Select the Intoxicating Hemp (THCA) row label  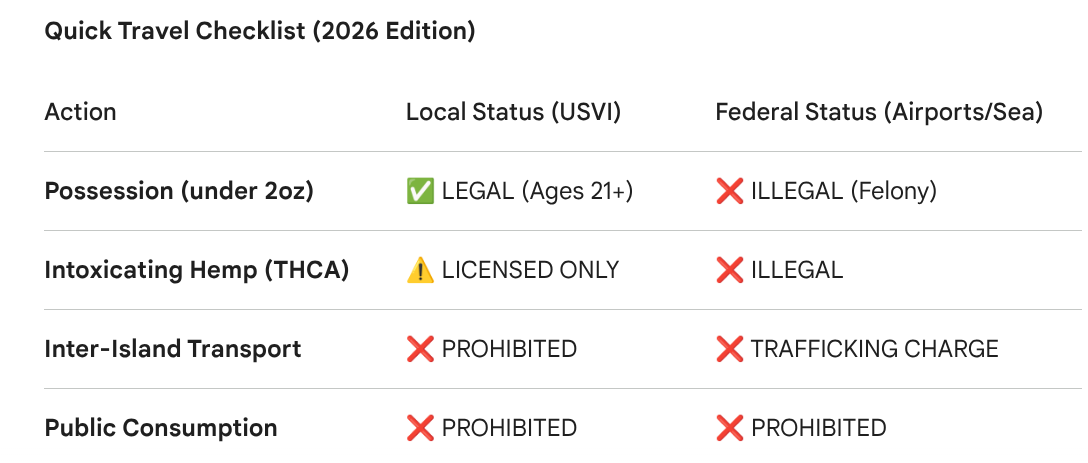tap(196, 269)
